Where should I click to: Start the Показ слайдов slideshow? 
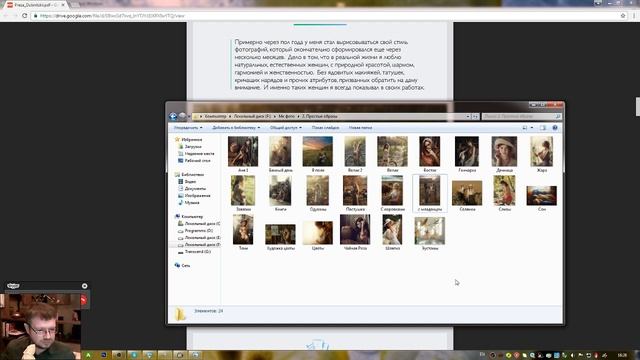coord(325,128)
